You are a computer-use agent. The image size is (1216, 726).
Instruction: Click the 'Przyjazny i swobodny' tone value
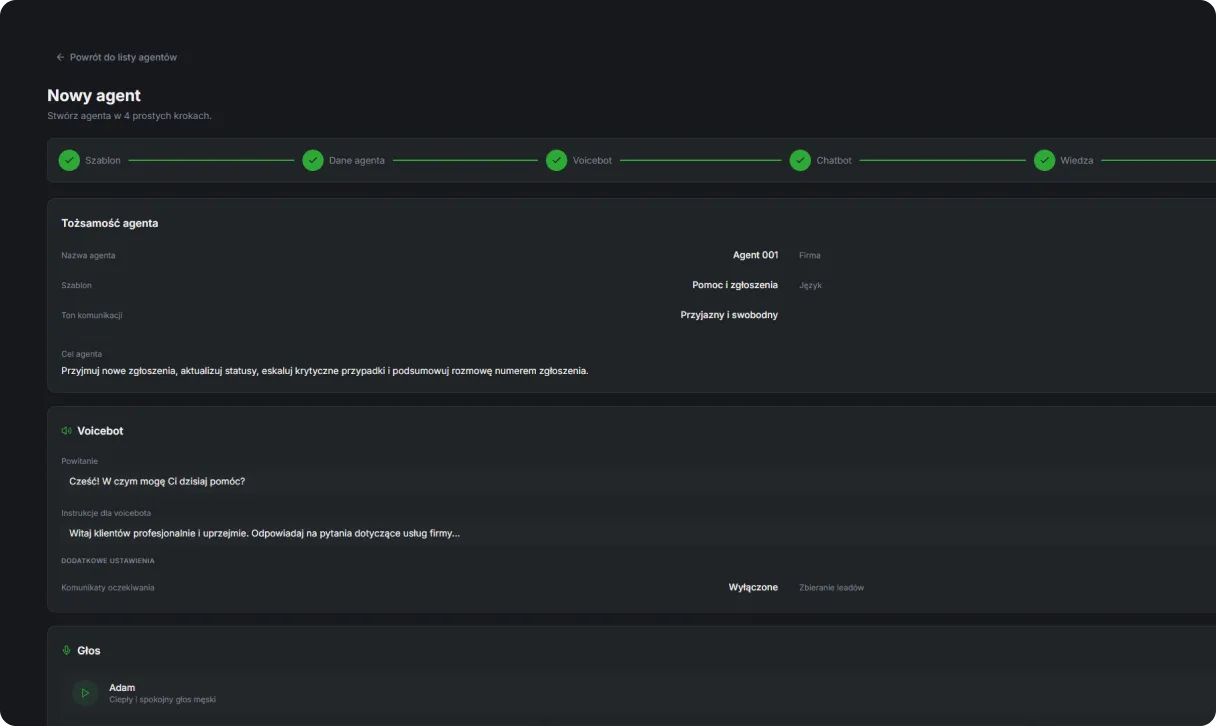point(729,315)
